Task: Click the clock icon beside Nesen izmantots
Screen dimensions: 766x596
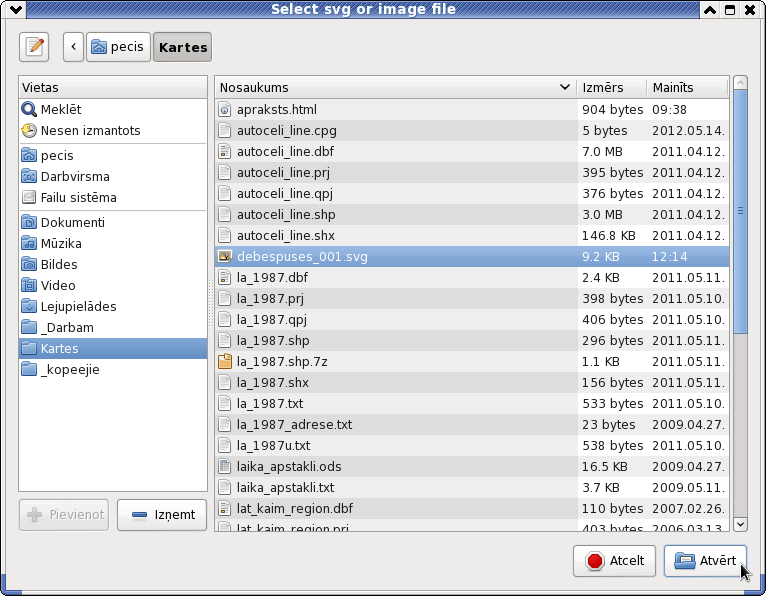Action: coord(29,130)
